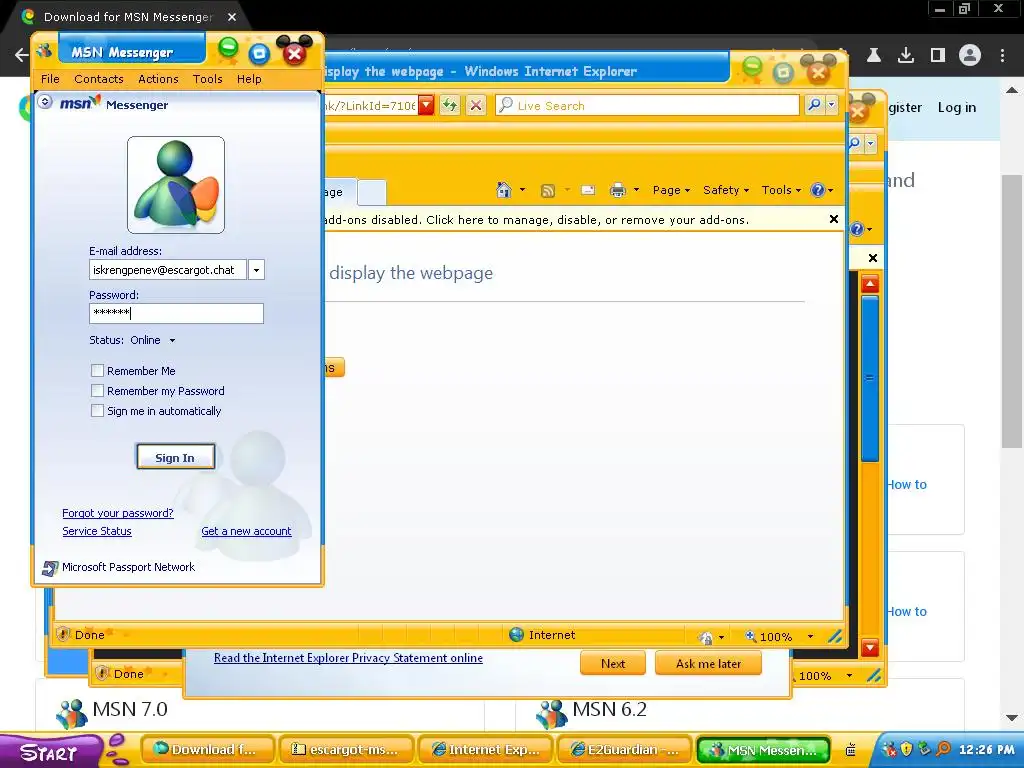Open the Contacts menu in MSN Messenger
1024x768 pixels.
point(99,79)
